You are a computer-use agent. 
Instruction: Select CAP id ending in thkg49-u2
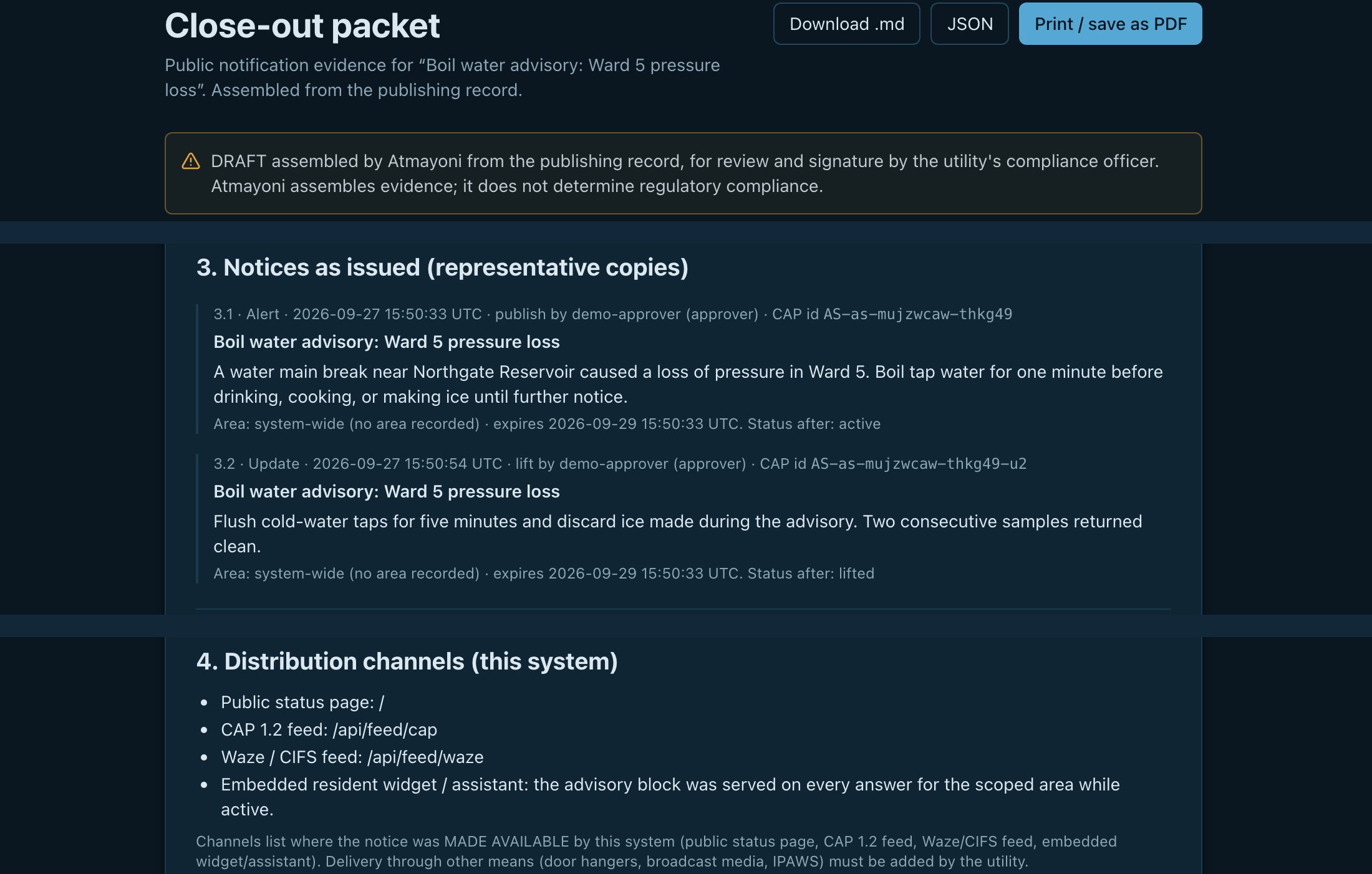893,464
